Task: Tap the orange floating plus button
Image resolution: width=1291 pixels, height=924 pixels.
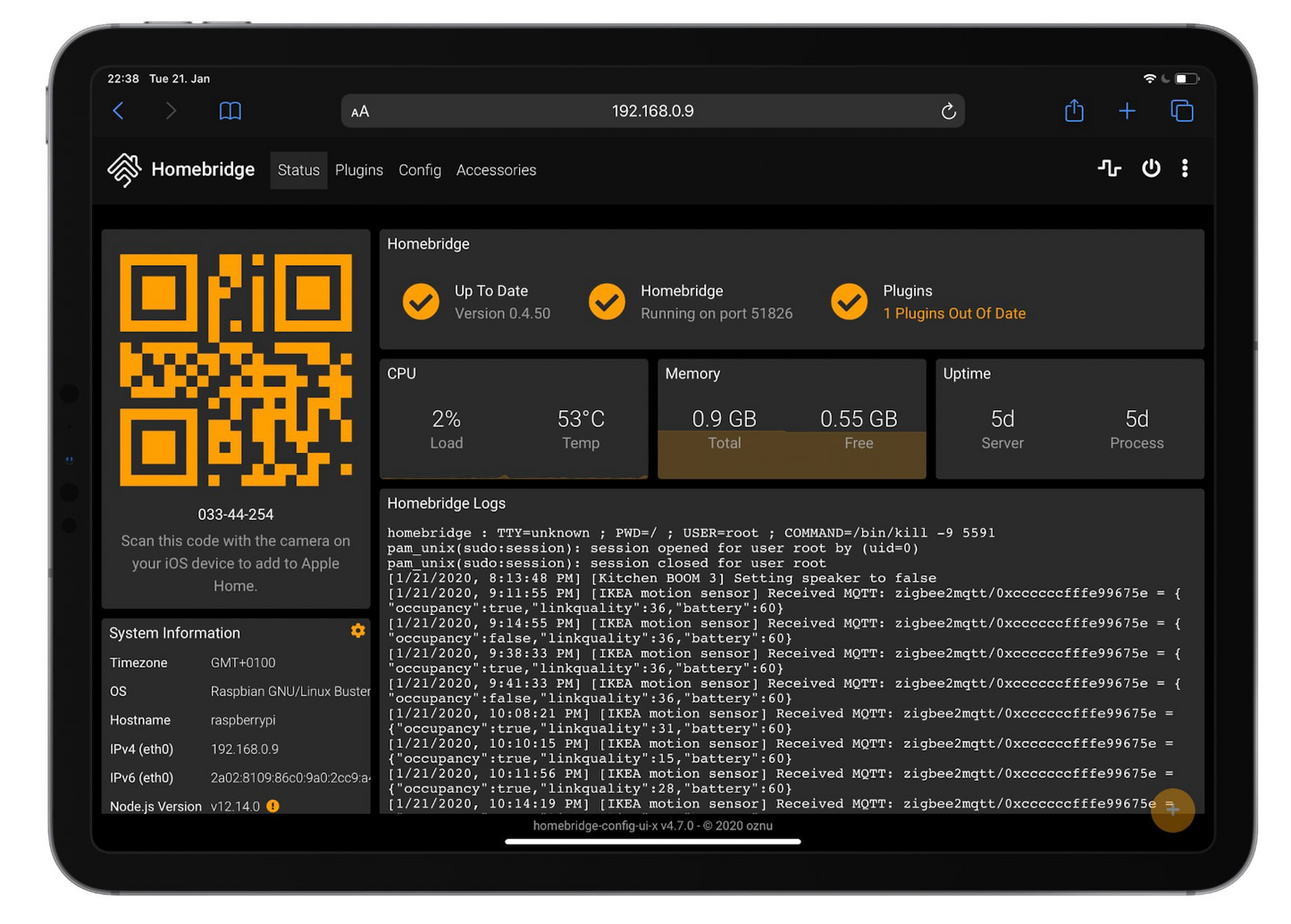Action: pos(1172,810)
